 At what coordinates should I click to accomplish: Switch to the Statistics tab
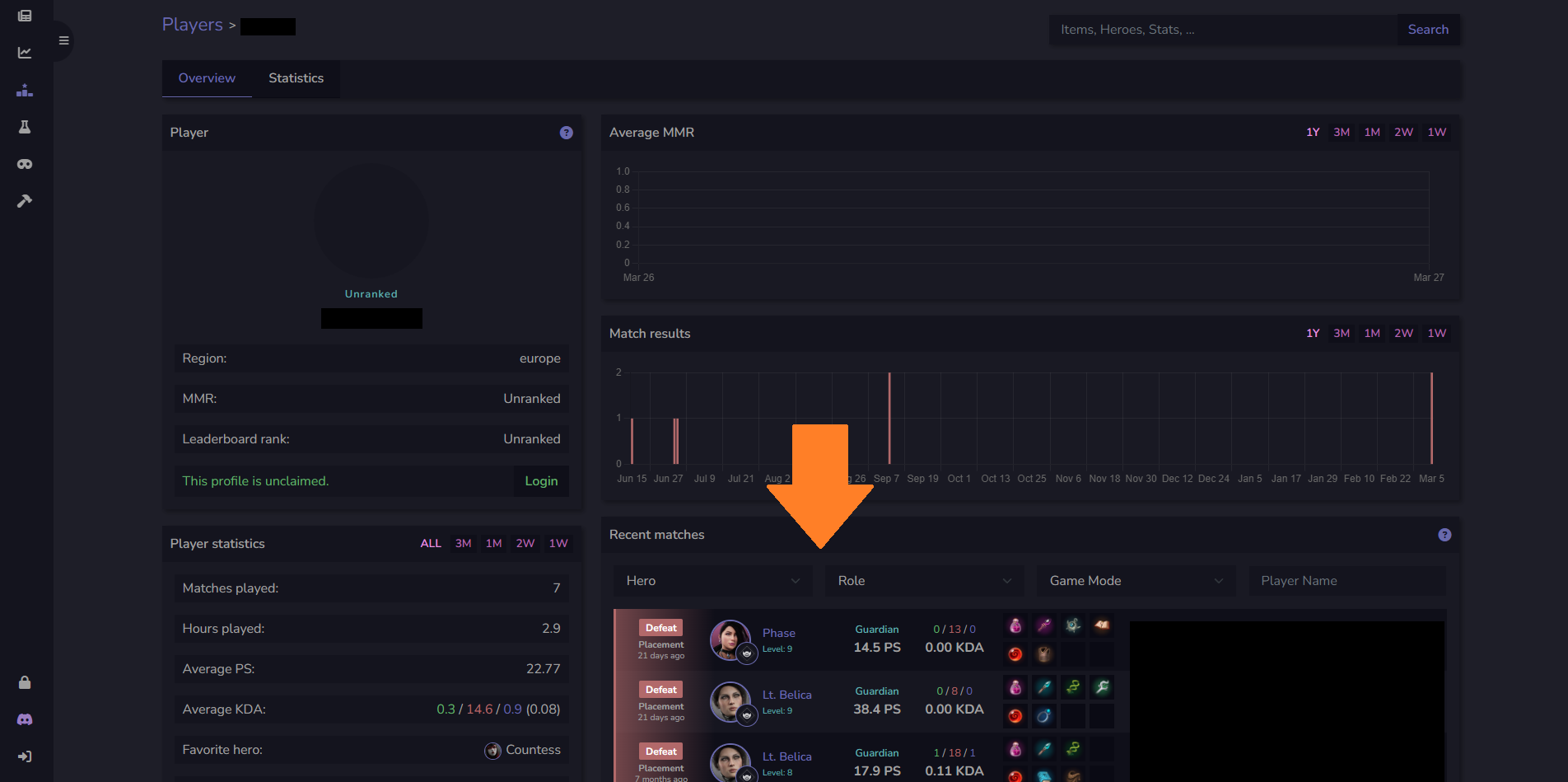coord(296,78)
